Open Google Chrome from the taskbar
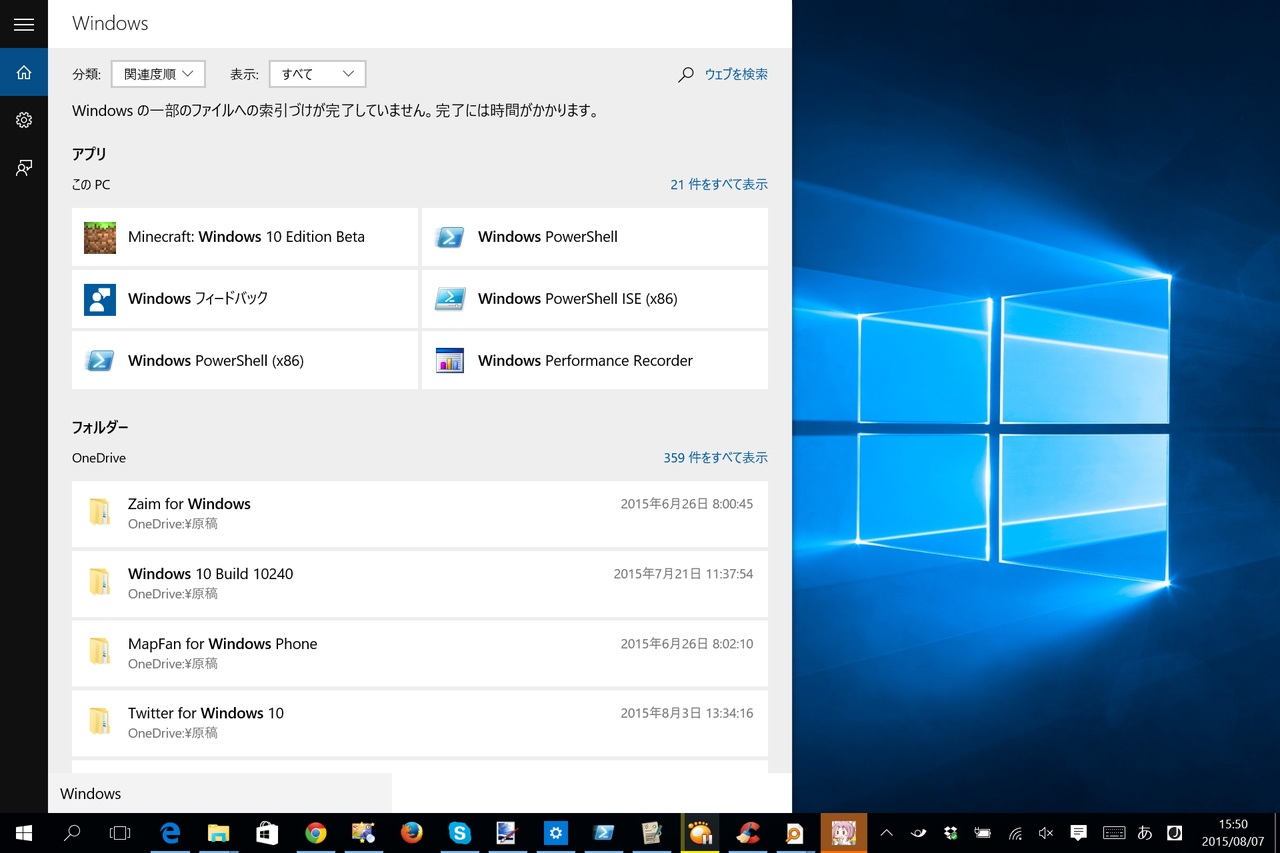This screenshot has width=1280, height=853. pyautogui.click(x=315, y=832)
